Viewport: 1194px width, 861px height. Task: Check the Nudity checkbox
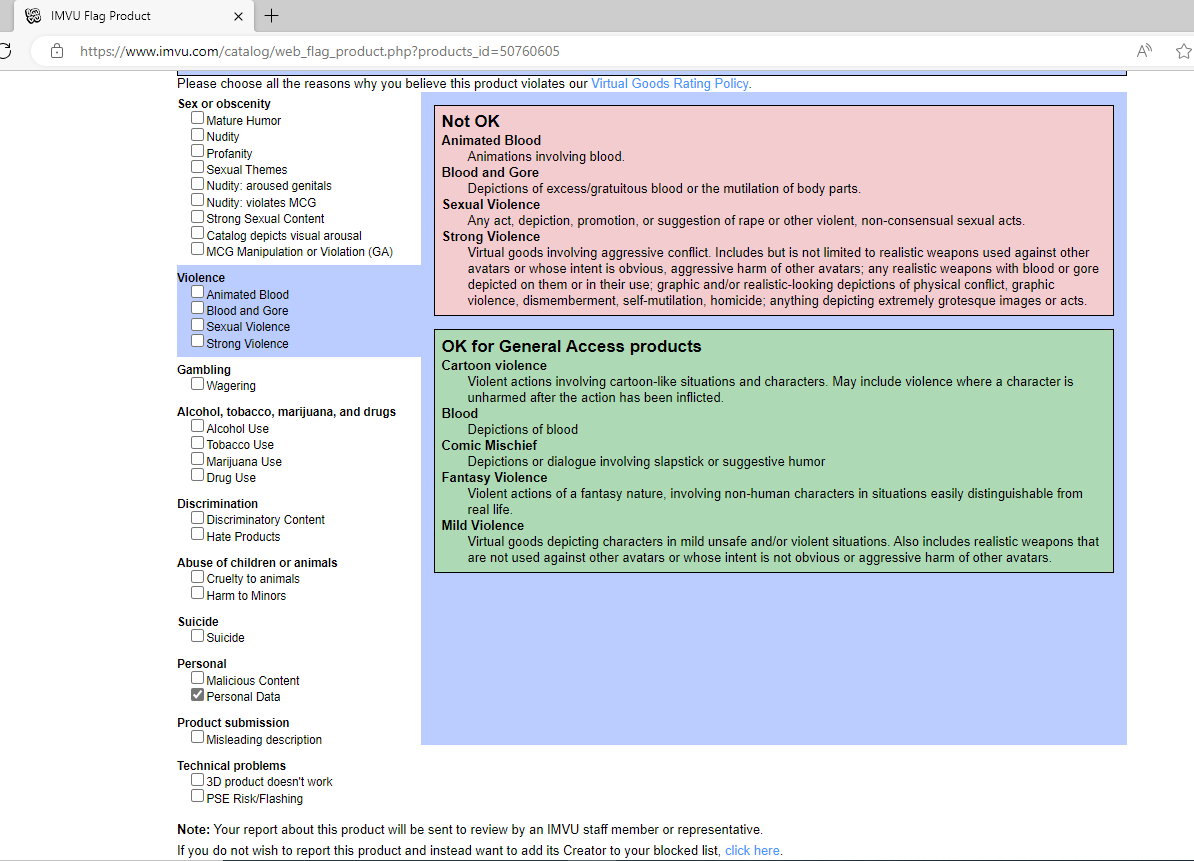[197, 135]
